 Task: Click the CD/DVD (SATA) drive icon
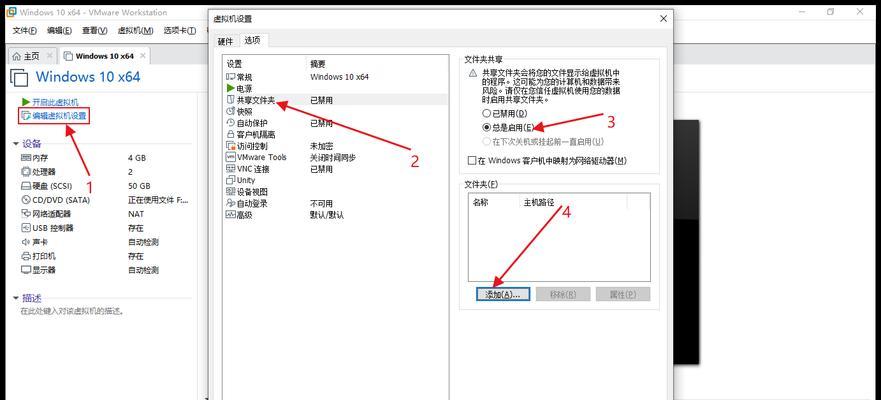tap(26, 200)
